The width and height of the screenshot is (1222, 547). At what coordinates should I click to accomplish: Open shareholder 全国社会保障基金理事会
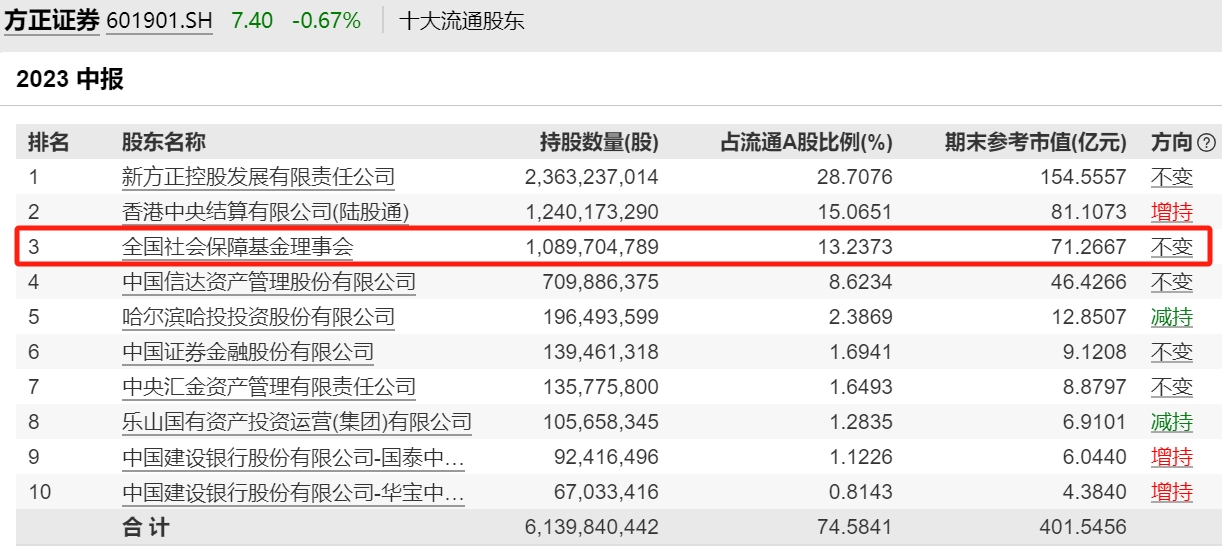238,247
